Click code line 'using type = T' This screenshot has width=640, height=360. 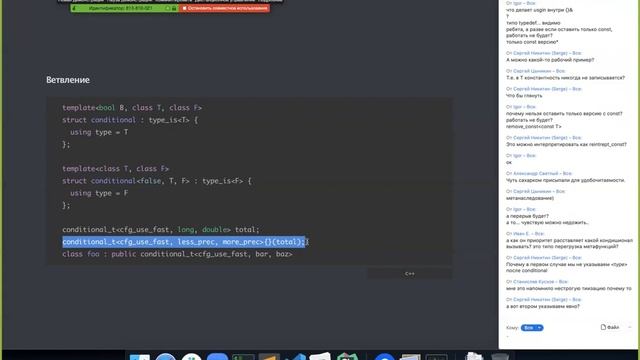click(99, 132)
